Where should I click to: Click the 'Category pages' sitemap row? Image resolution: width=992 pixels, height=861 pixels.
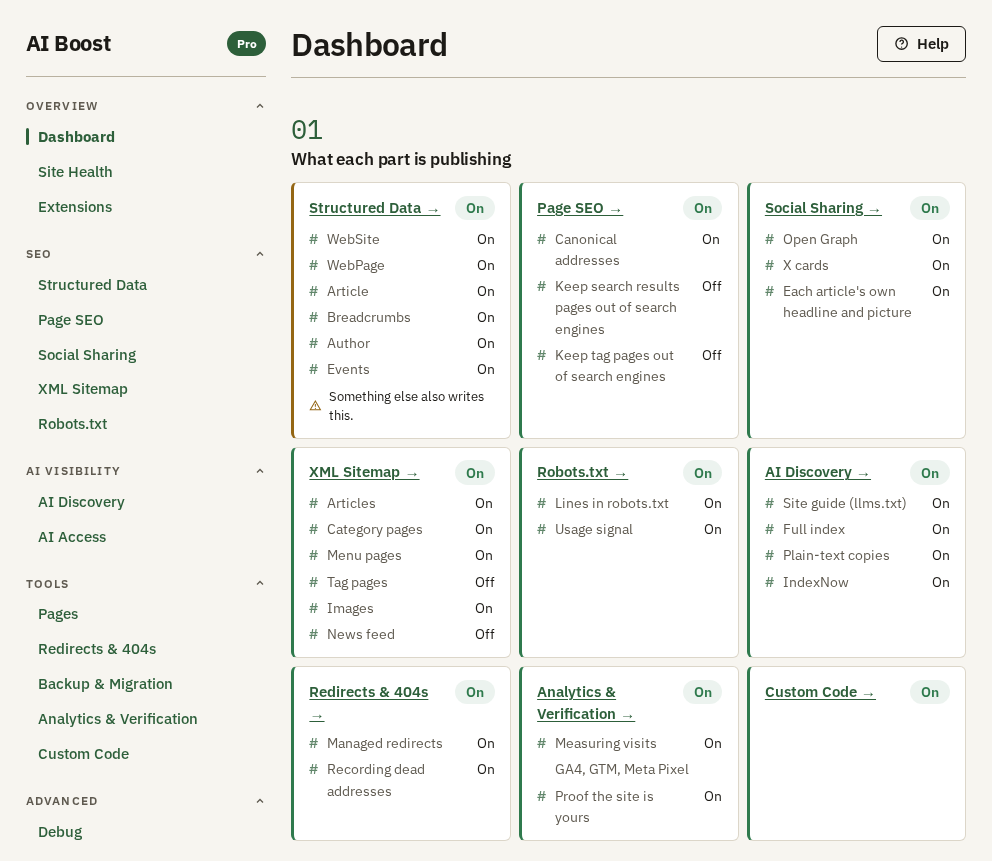point(402,530)
